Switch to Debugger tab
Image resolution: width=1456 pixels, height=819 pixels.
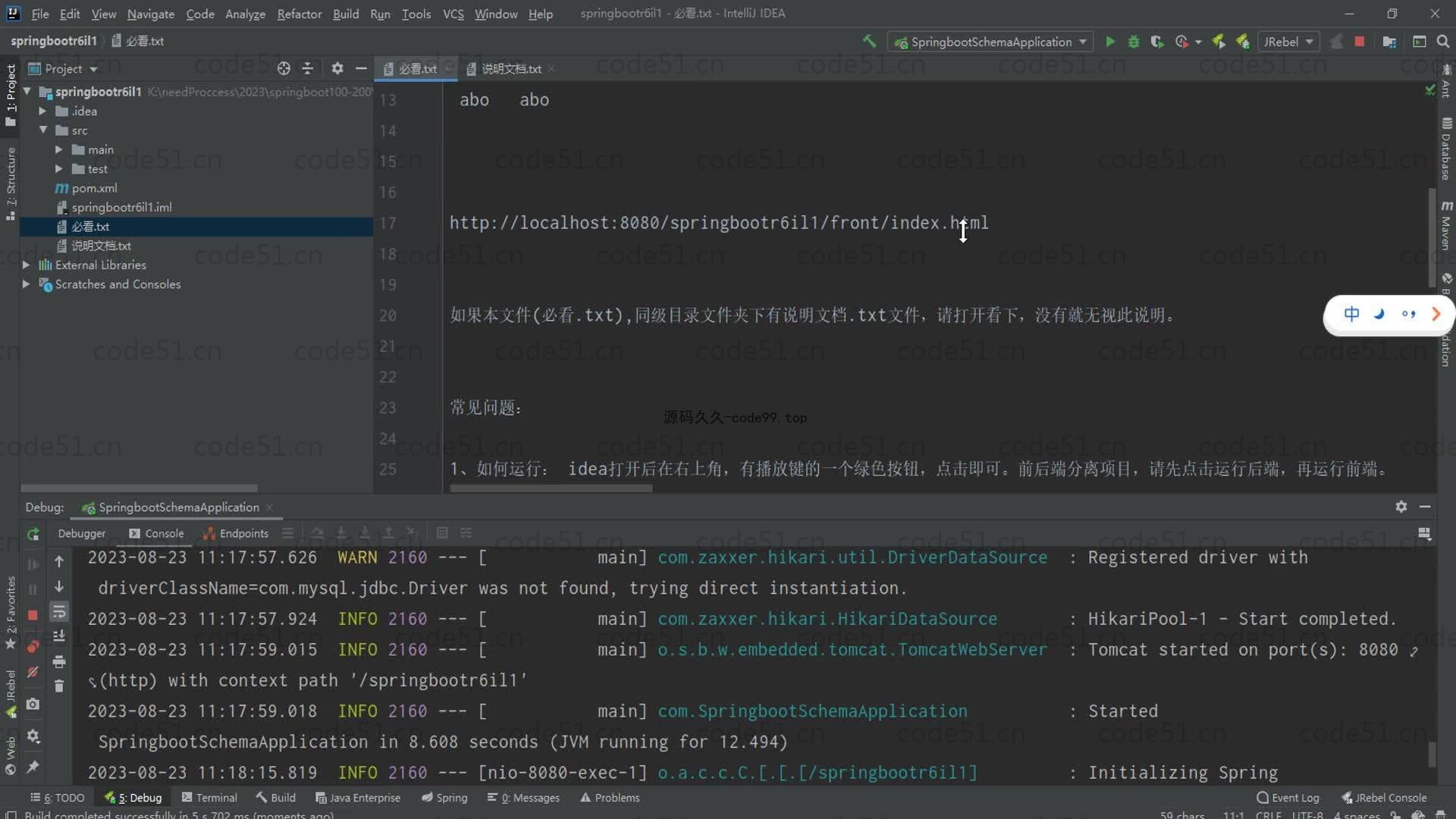point(82,533)
